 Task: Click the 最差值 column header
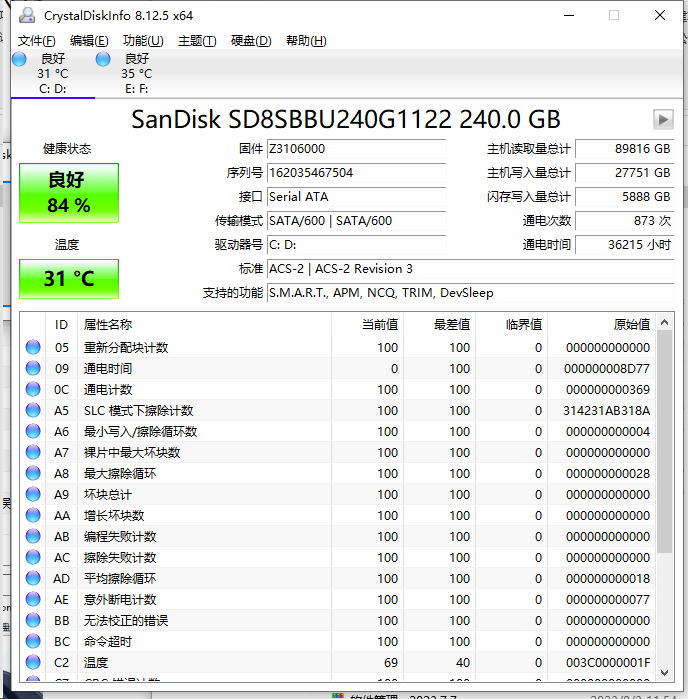pos(440,325)
